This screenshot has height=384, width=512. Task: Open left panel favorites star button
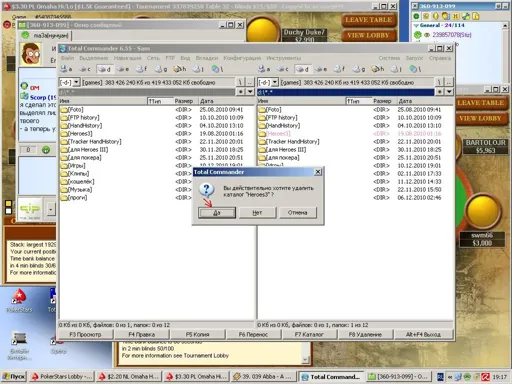[240, 92]
